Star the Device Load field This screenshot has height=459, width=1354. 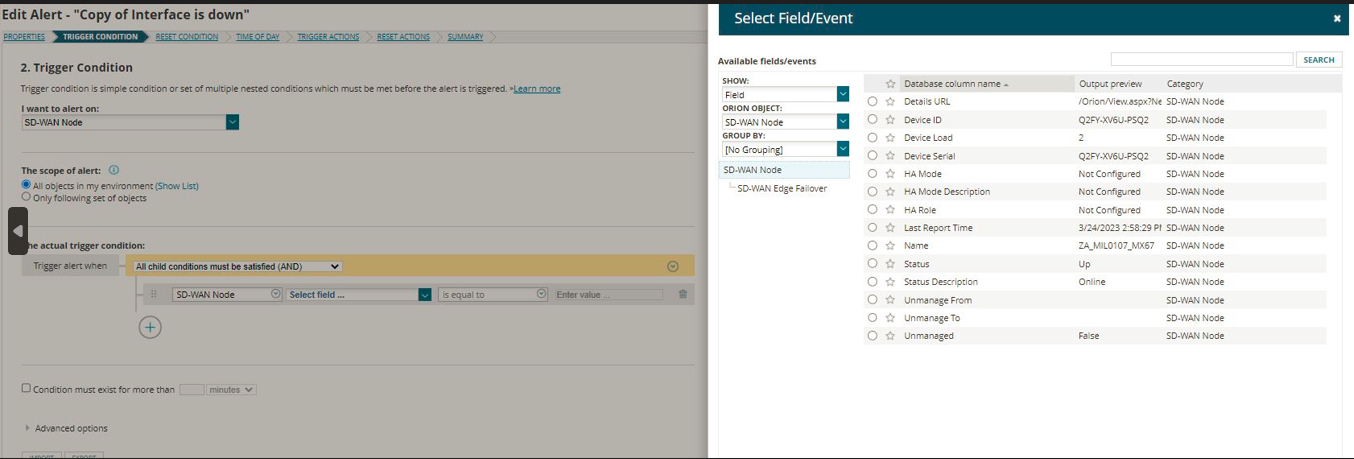click(x=890, y=138)
